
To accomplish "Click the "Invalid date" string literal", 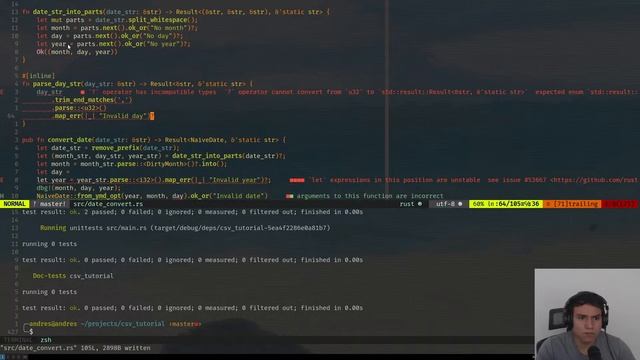I will pos(241,196).
